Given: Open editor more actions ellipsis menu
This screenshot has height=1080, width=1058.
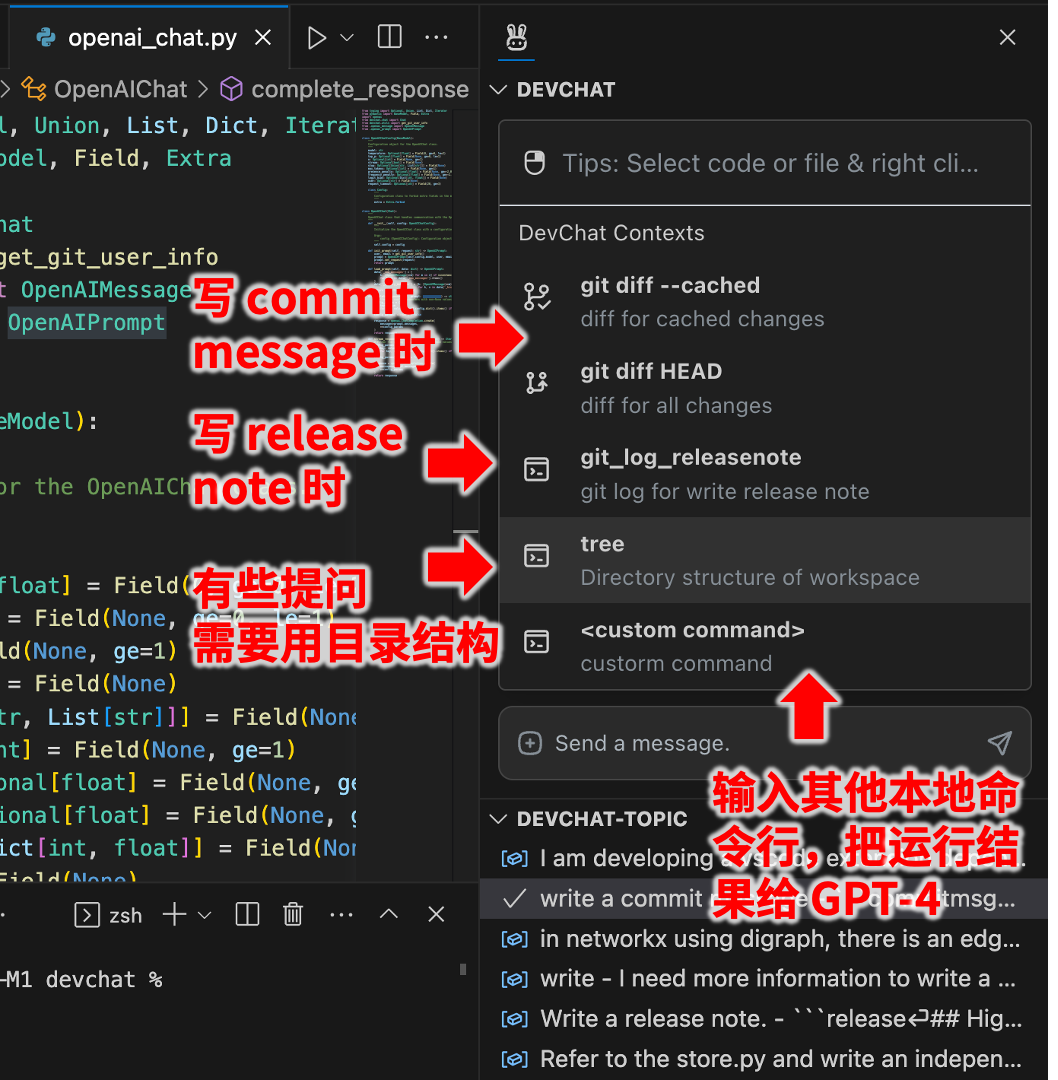Looking at the screenshot, I should tap(436, 36).
